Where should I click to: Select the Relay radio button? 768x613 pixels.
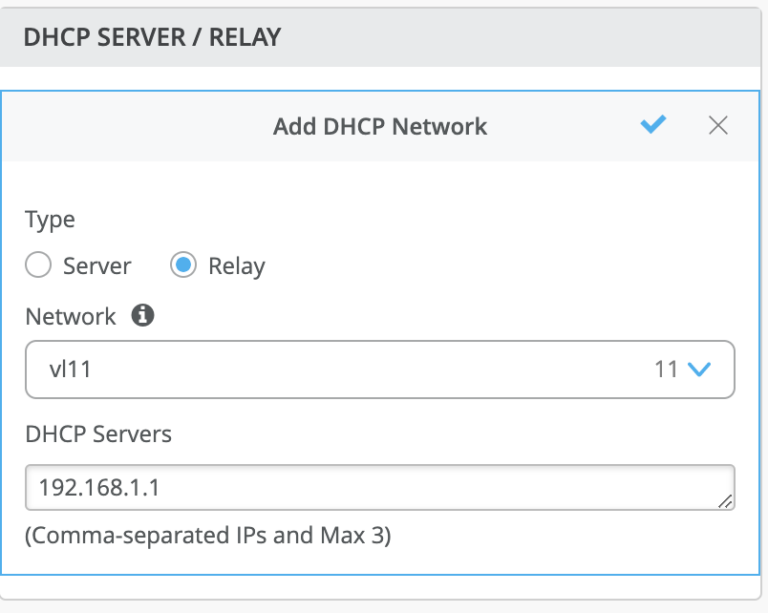coord(183,266)
